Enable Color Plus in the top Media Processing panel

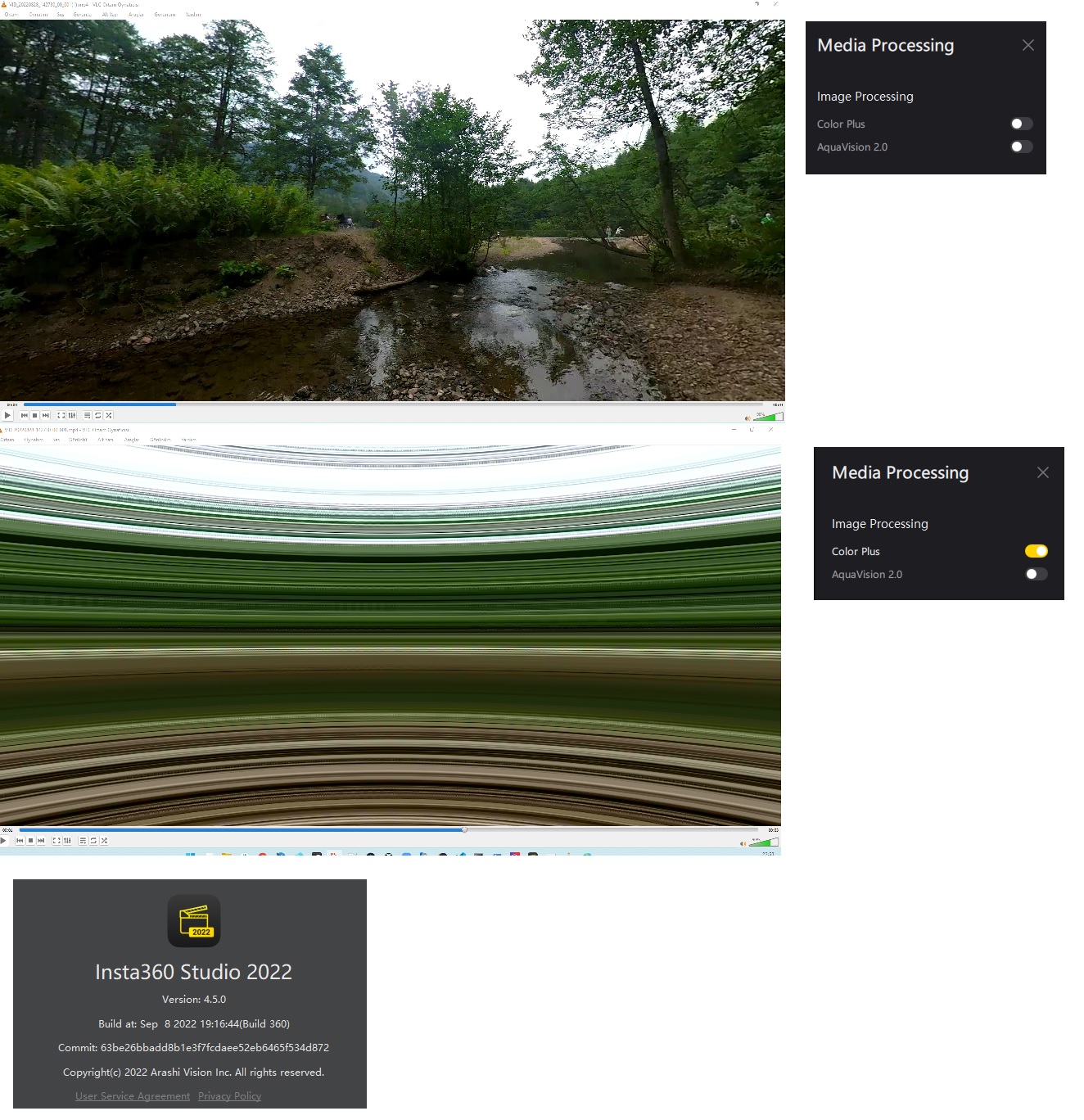tap(1020, 123)
